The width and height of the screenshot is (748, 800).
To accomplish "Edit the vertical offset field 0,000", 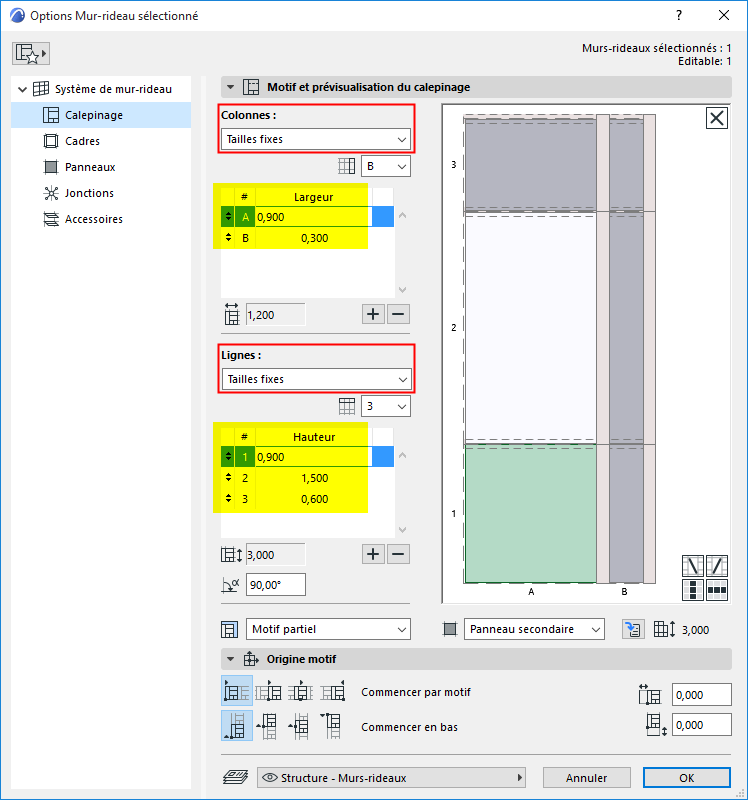I will click(702, 725).
